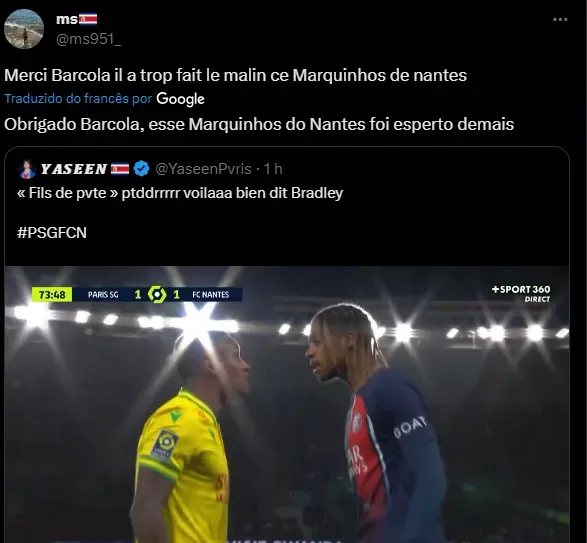The width and height of the screenshot is (587, 543).
Task: Click the YASEEN small profile avatar
Action: (x=27, y=169)
